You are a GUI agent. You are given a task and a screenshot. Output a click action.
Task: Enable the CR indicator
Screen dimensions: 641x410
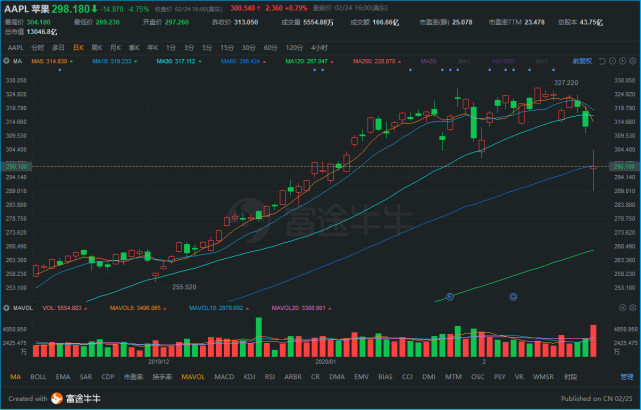coord(315,377)
